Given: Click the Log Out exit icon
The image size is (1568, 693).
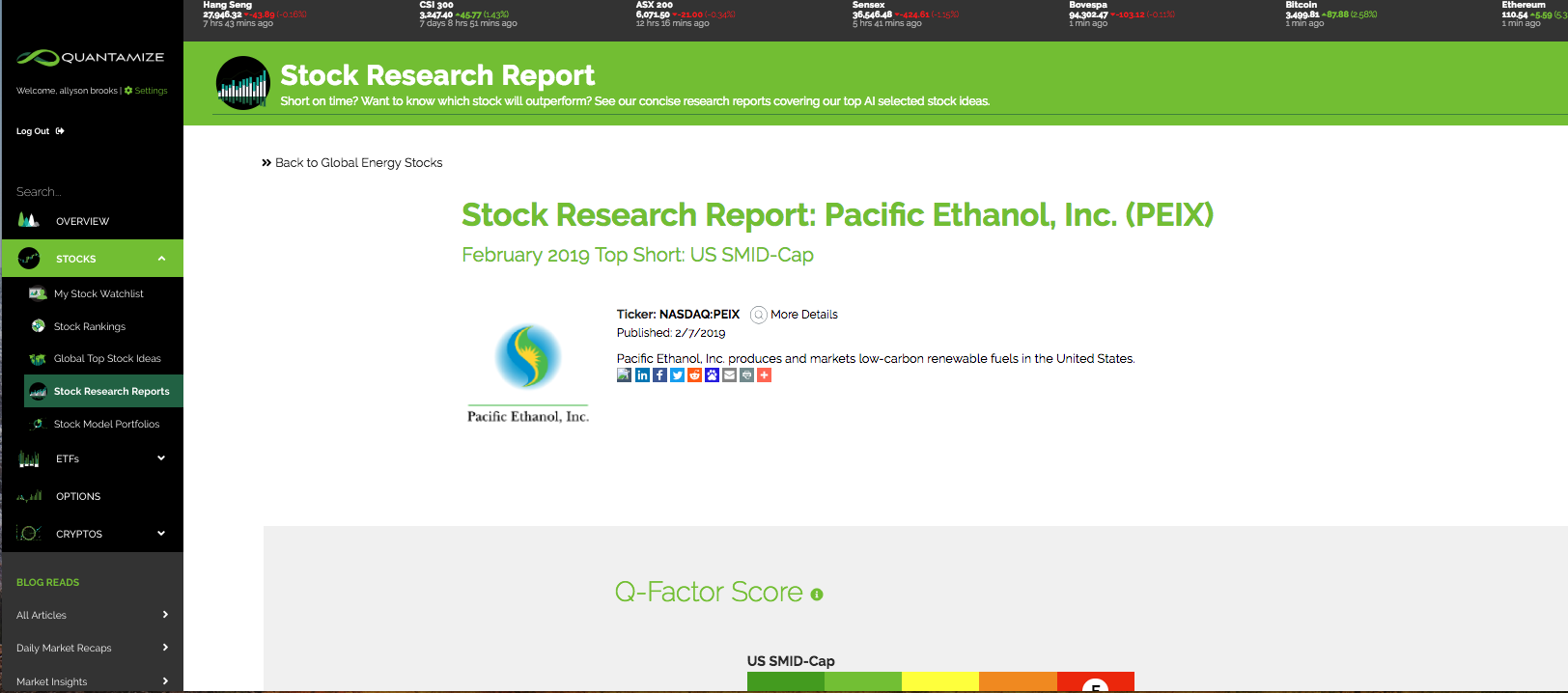Looking at the screenshot, I should click(60, 131).
